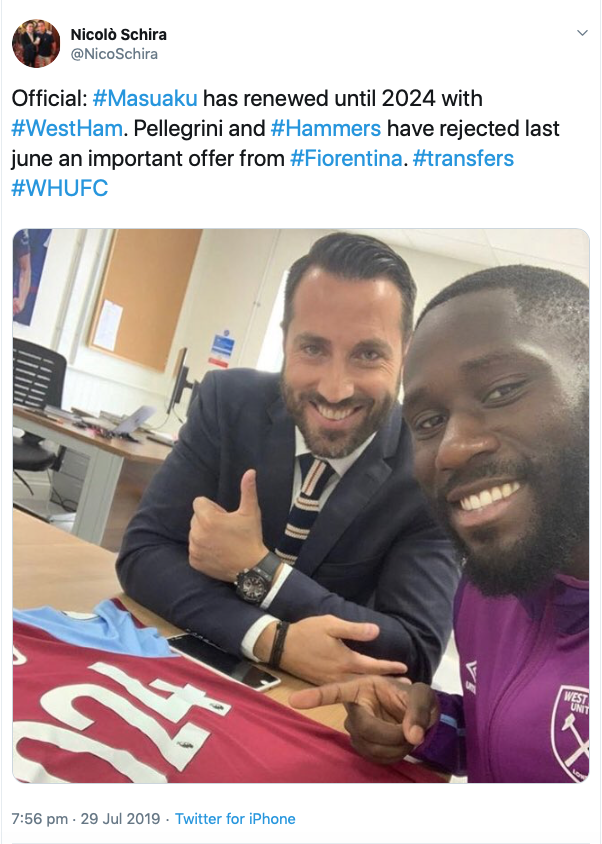Click the 29 Jul 2019 date
The image size is (602, 844).
[x=121, y=819]
